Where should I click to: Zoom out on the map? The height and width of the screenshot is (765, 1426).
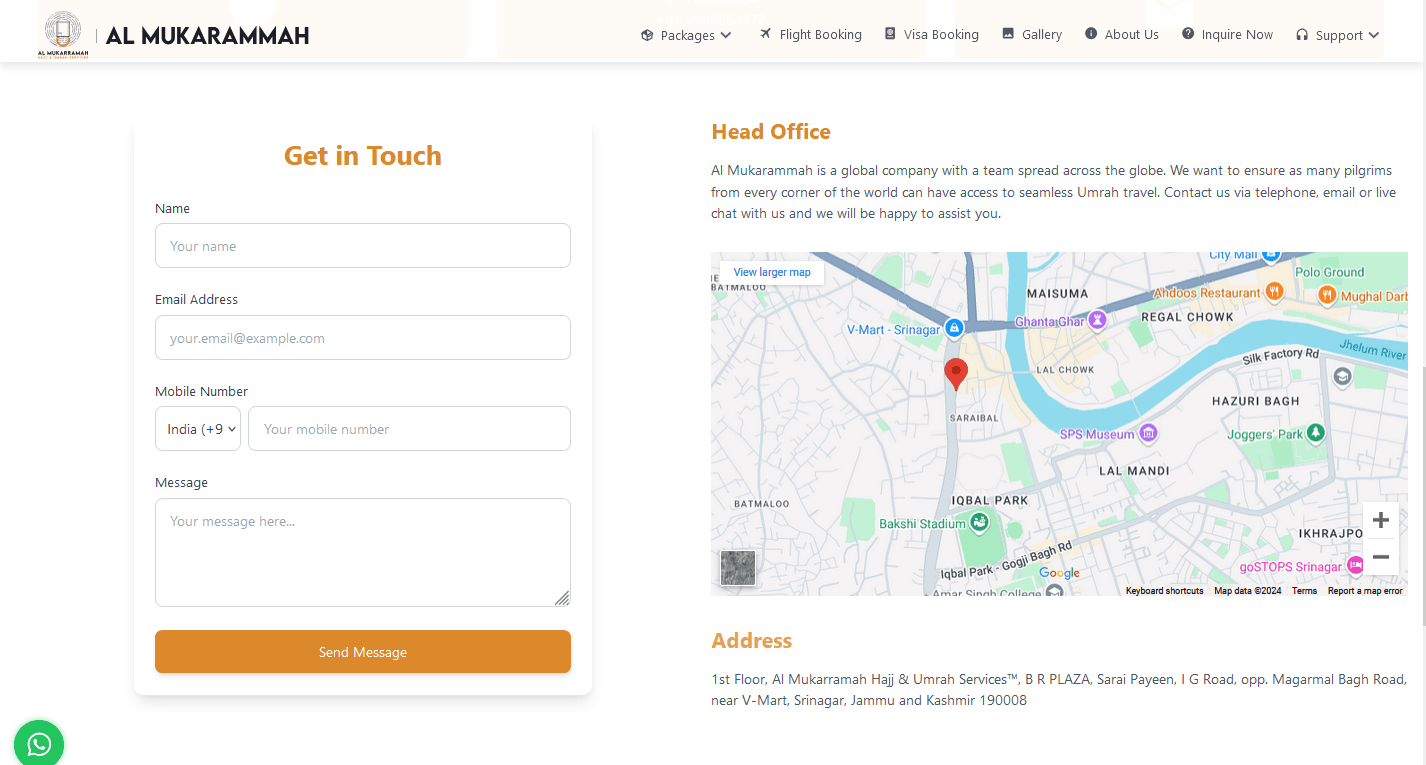pyautogui.click(x=1380, y=557)
